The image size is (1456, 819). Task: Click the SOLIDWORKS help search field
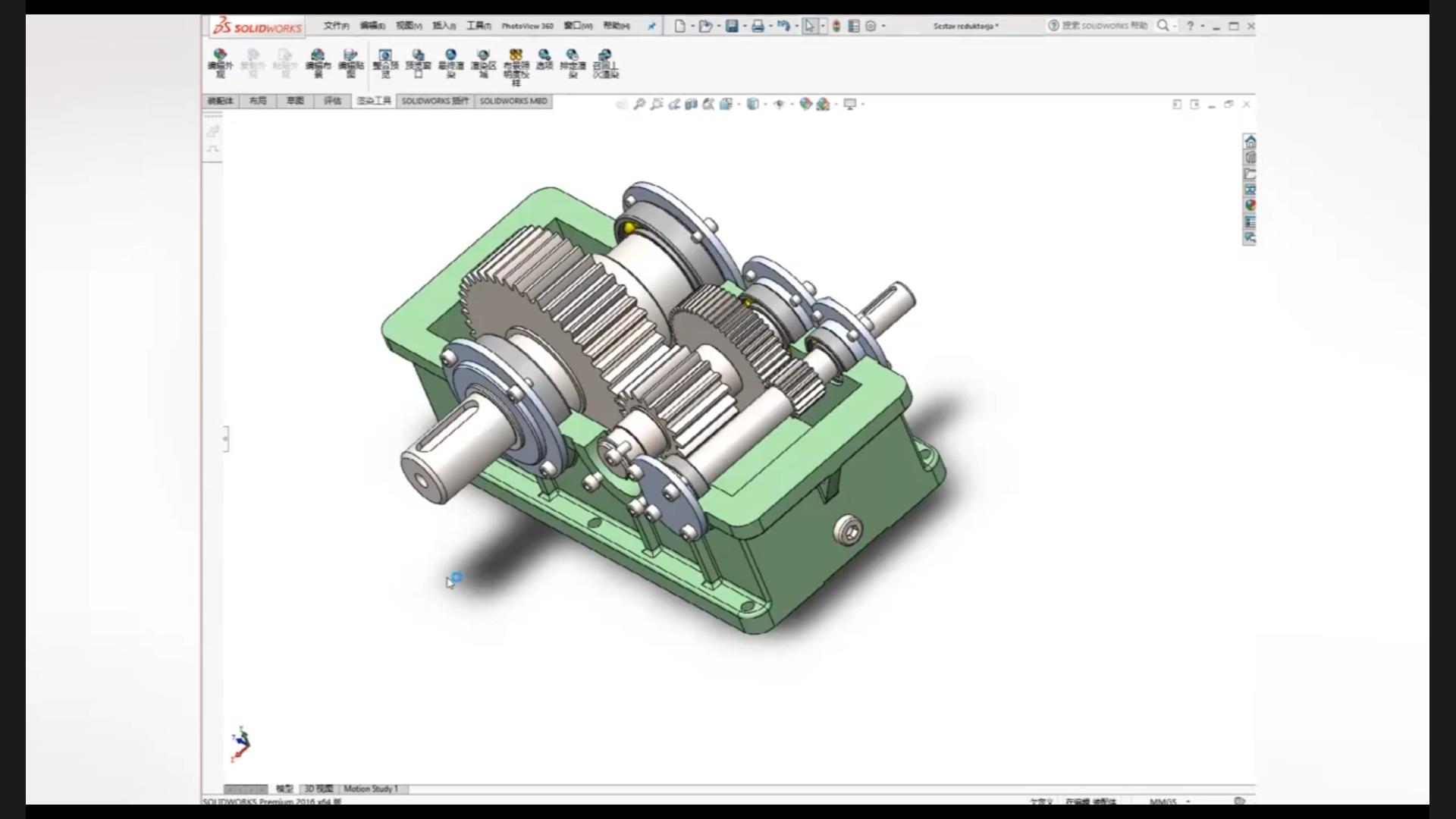pyautogui.click(x=1104, y=26)
